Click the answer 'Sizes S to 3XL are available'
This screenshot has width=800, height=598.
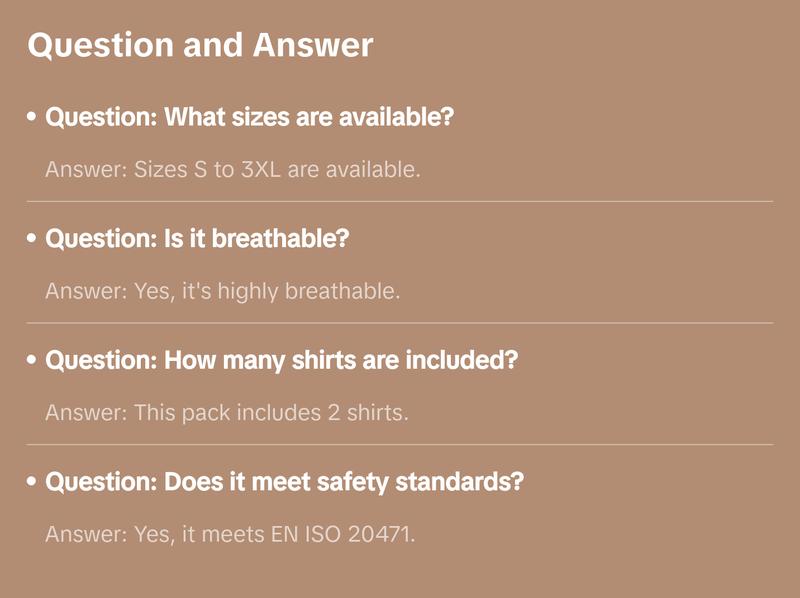(x=232, y=169)
